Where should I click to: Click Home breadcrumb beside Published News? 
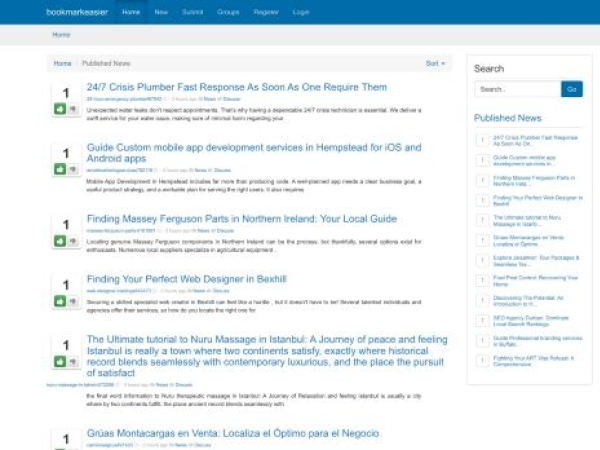pos(62,64)
